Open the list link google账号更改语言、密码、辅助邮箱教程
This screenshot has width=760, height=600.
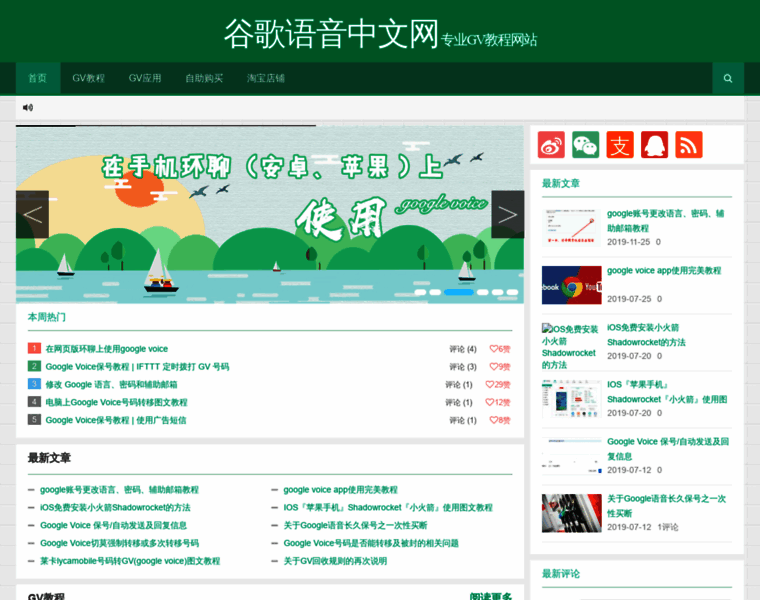click(119, 490)
